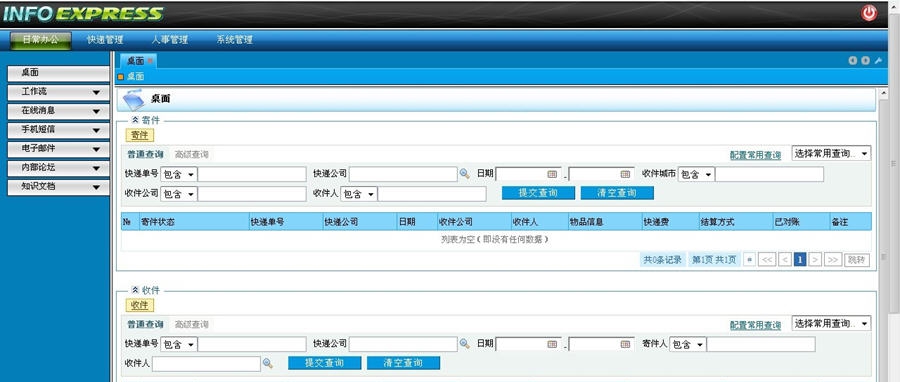Open 快递单号 包含 dropdown in 收件 section
This screenshot has height=382, width=900.
click(x=179, y=344)
